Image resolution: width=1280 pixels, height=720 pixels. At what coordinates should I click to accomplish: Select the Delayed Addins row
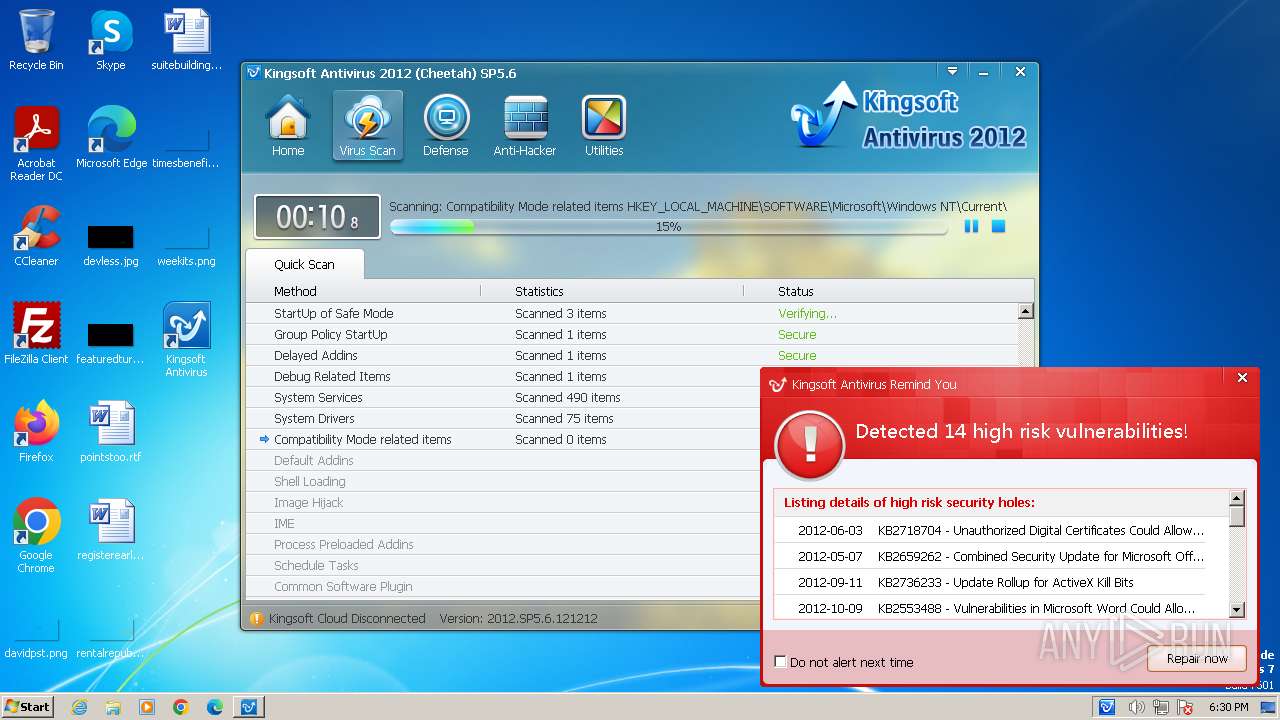[632, 355]
